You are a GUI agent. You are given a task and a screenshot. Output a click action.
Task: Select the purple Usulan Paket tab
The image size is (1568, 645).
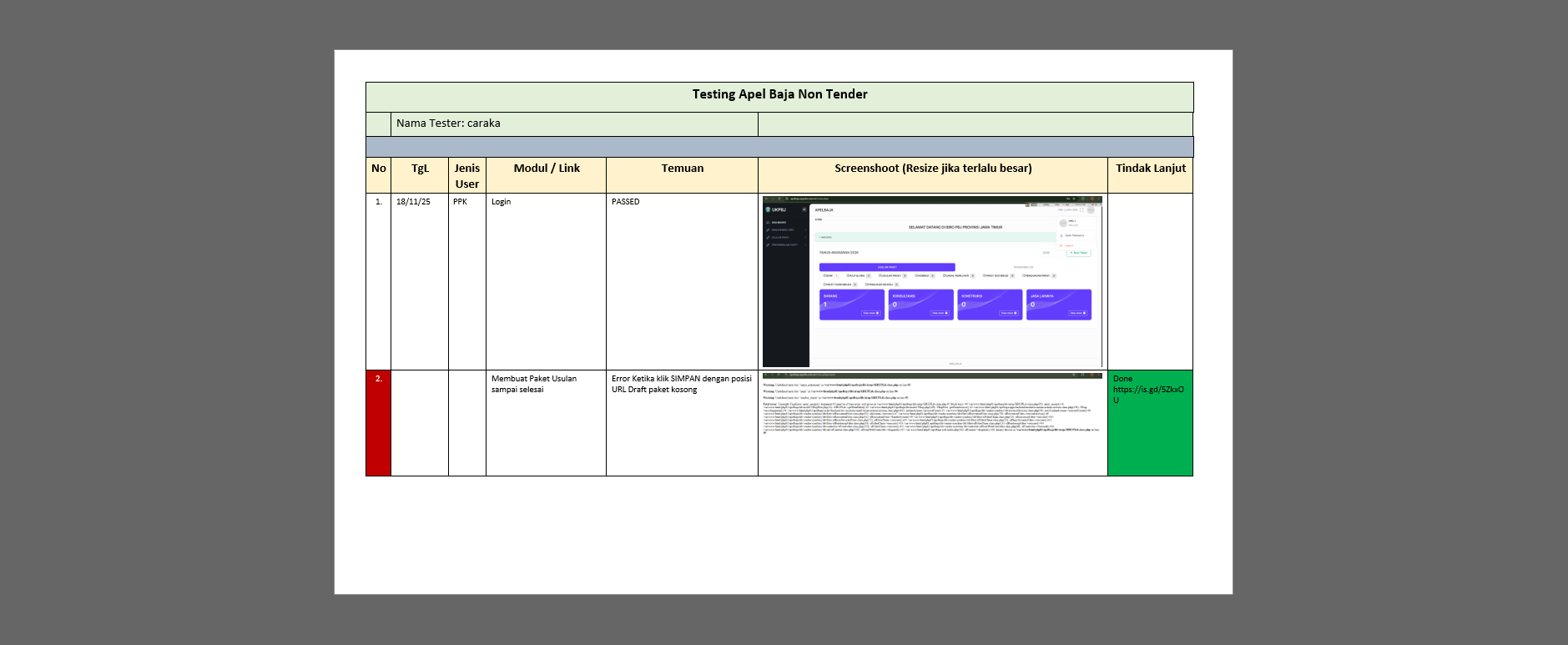point(887,267)
